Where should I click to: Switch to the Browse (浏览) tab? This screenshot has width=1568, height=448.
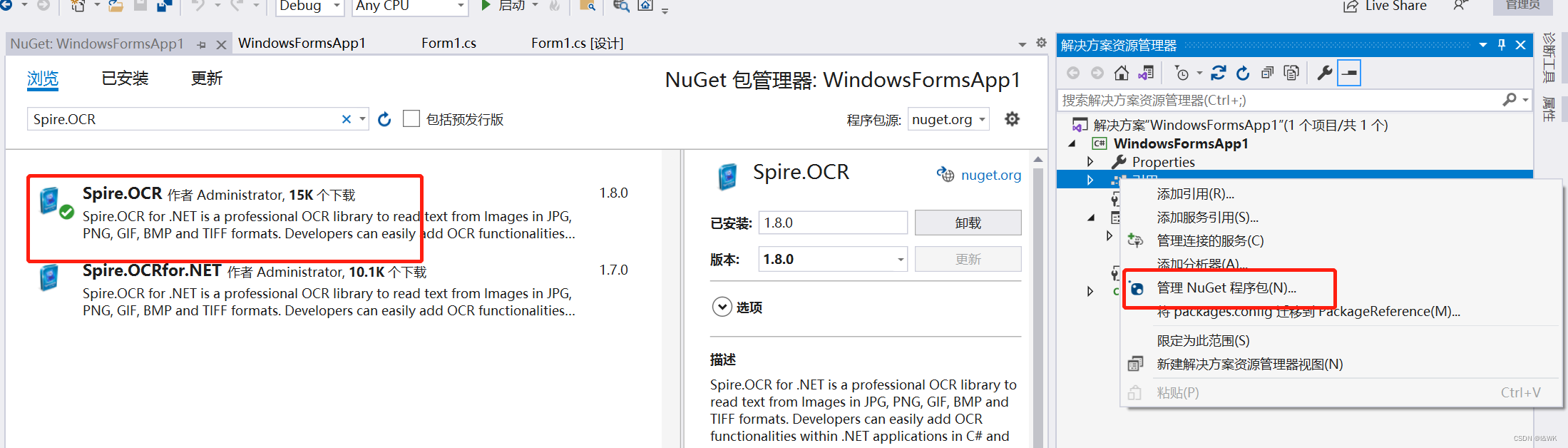pyautogui.click(x=43, y=78)
